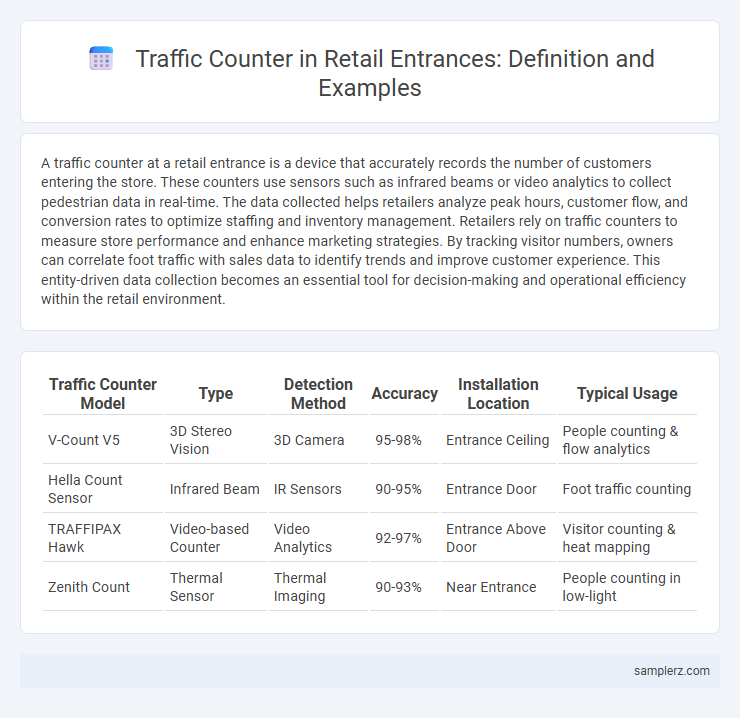This screenshot has width=740, height=718.
Task: Click the calendar grid icon beside the title
Action: [101, 59]
